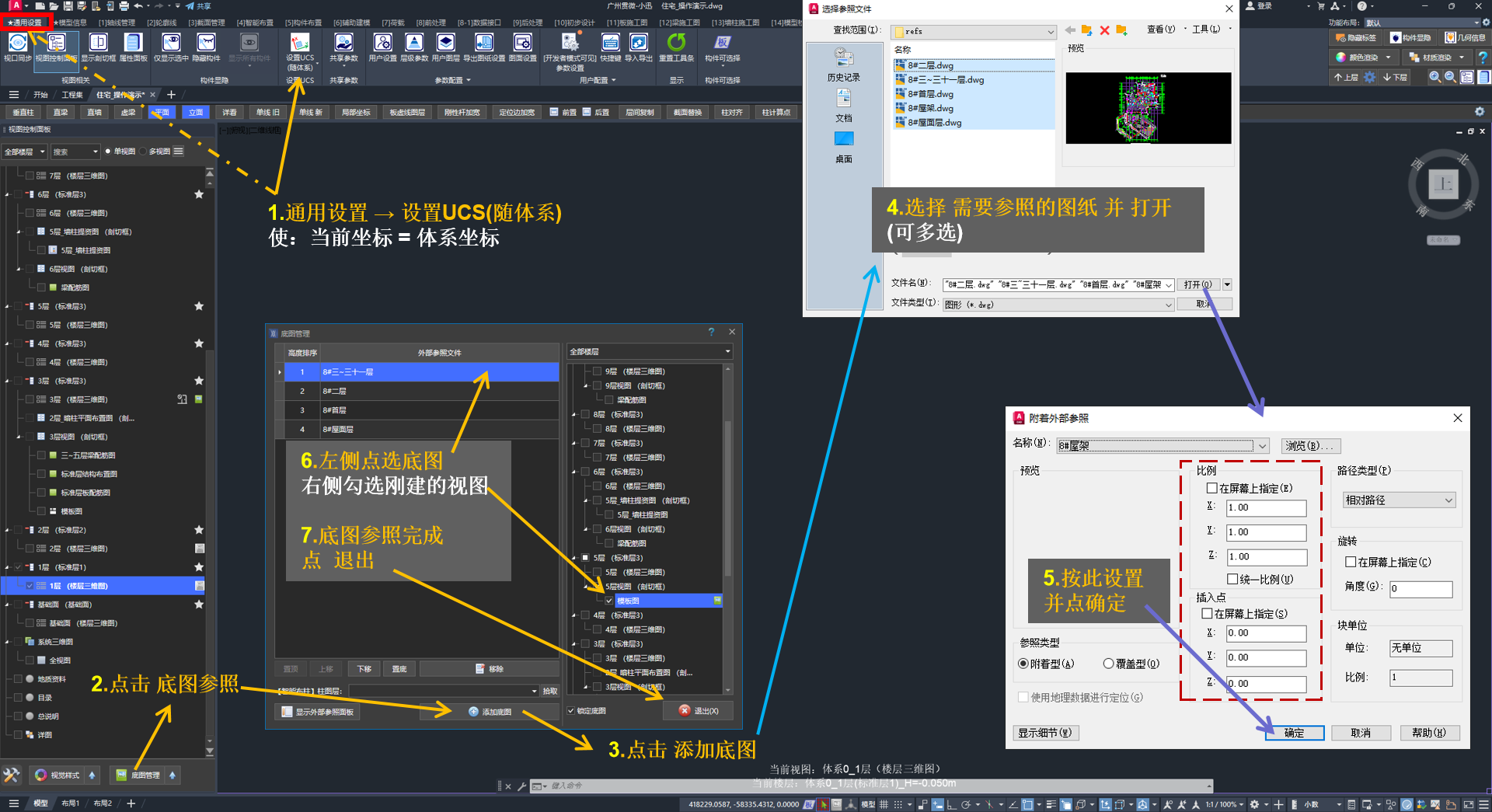
Task: Switch to the [5]构件布置 ribbon tab
Action: (x=303, y=23)
